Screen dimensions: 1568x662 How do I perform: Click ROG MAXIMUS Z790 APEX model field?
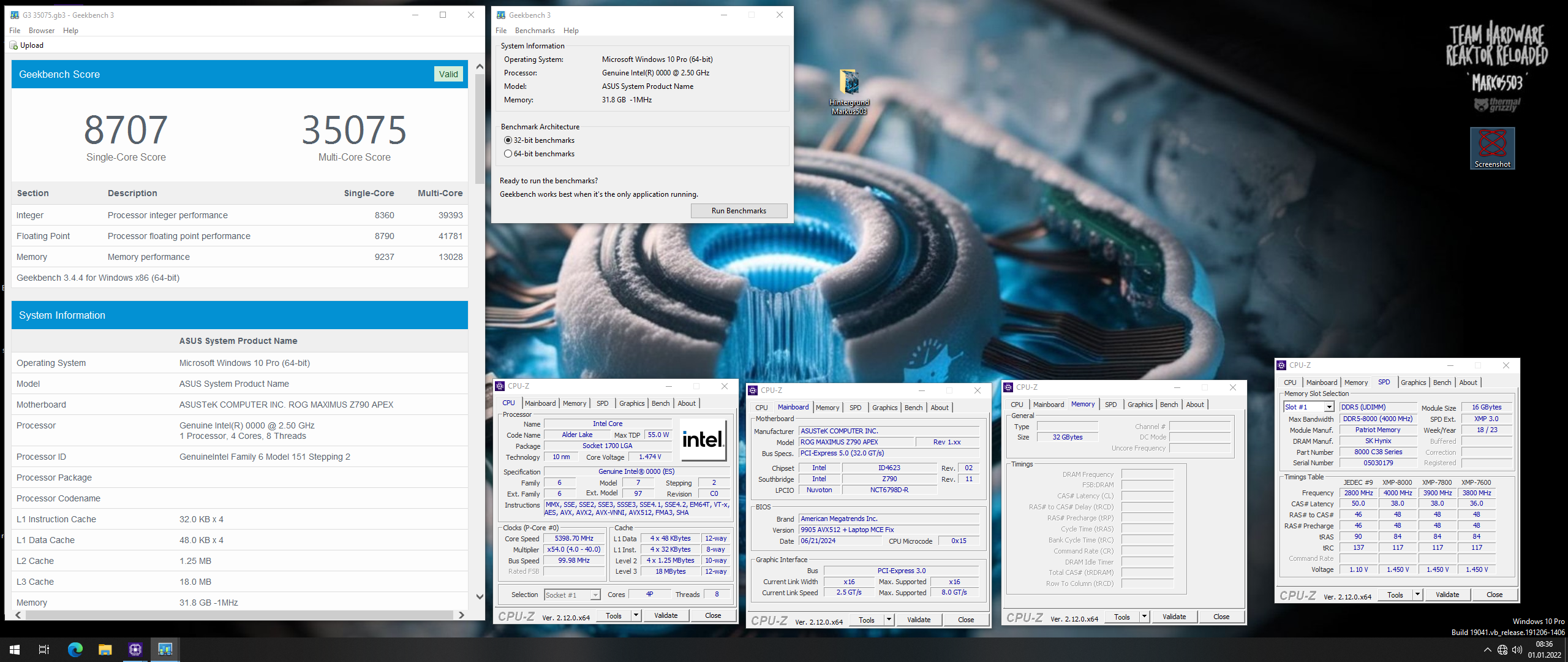click(x=856, y=442)
